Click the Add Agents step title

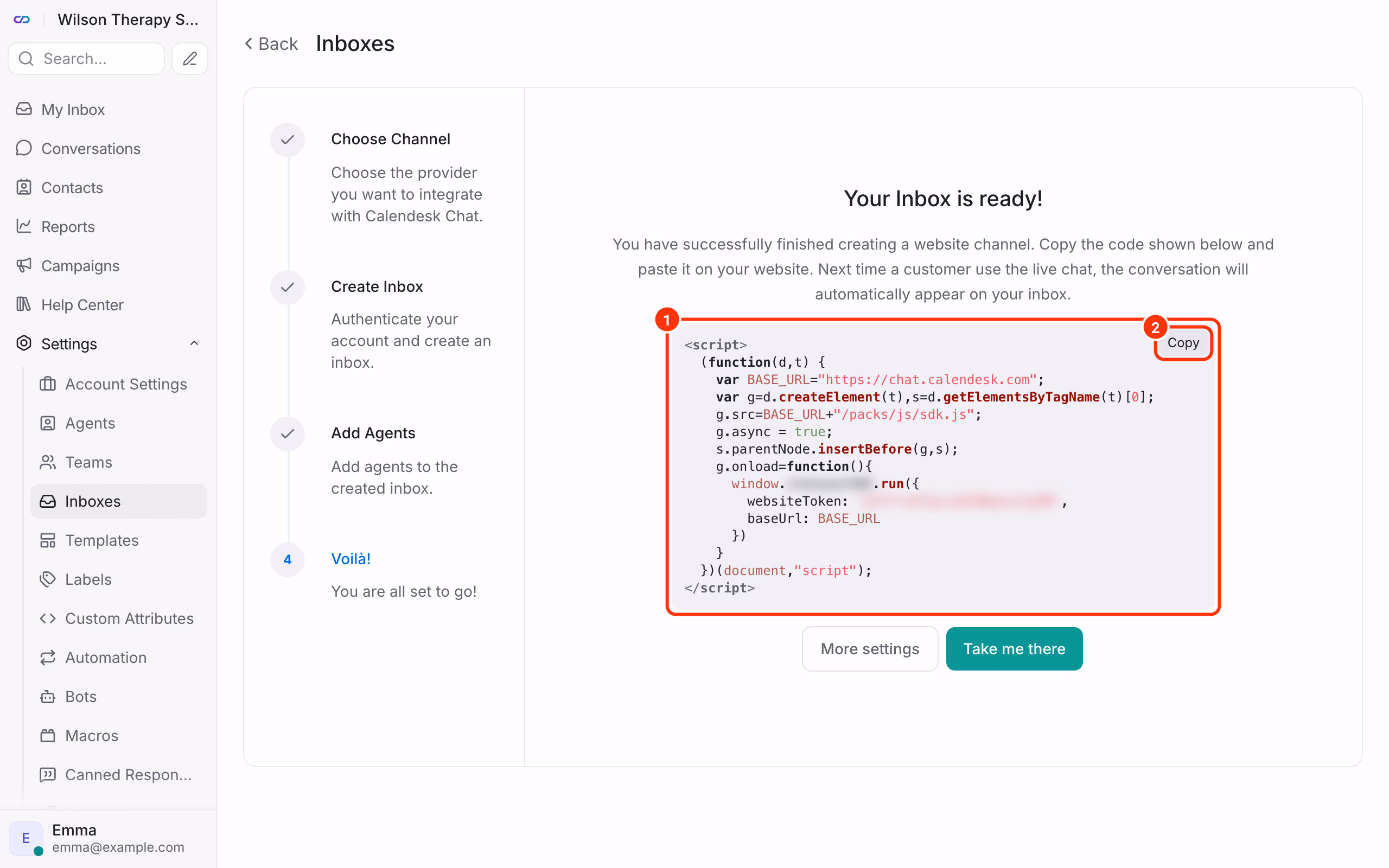coord(373,433)
